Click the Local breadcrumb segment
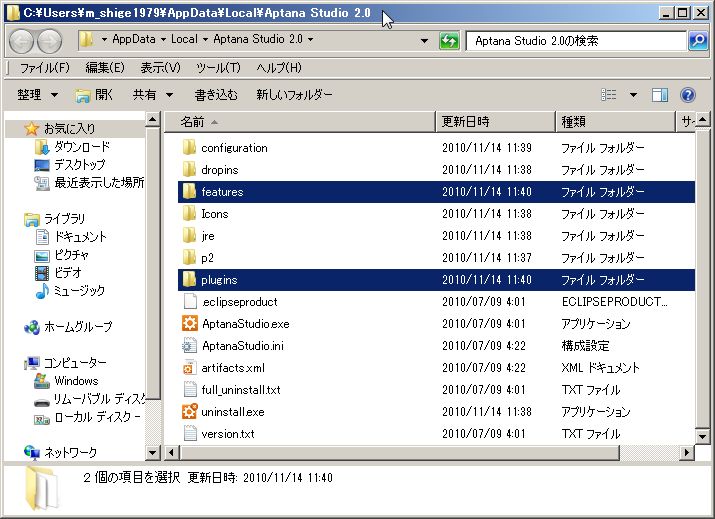The width and height of the screenshot is (715, 519). point(184,39)
